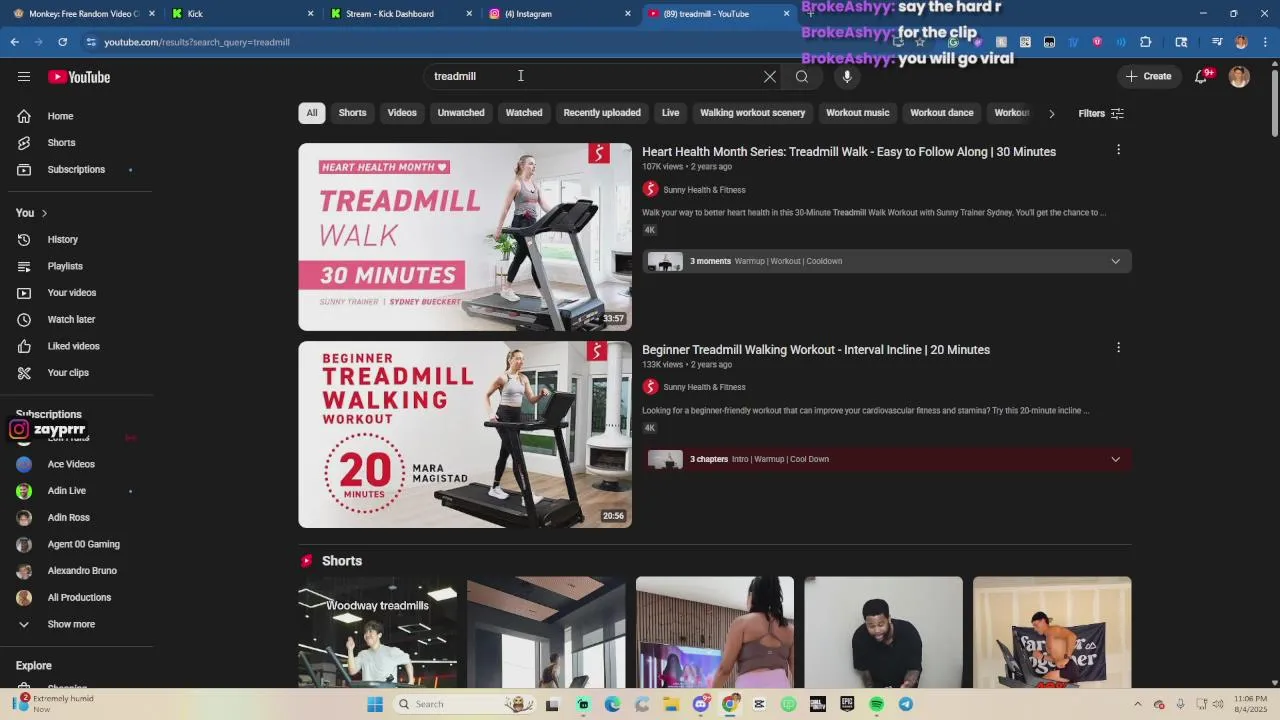Select the Shorts filter chip
Screen dimensions: 1280x720
point(352,113)
